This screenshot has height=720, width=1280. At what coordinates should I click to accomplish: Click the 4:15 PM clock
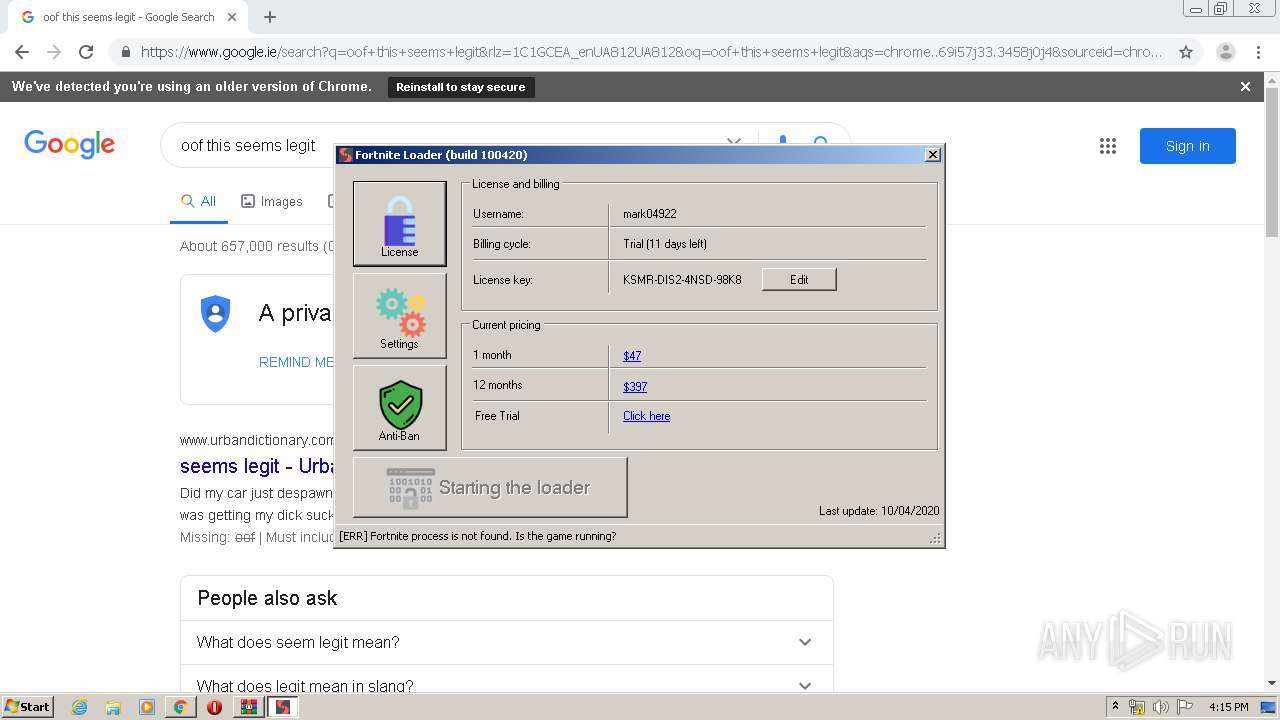click(1228, 707)
